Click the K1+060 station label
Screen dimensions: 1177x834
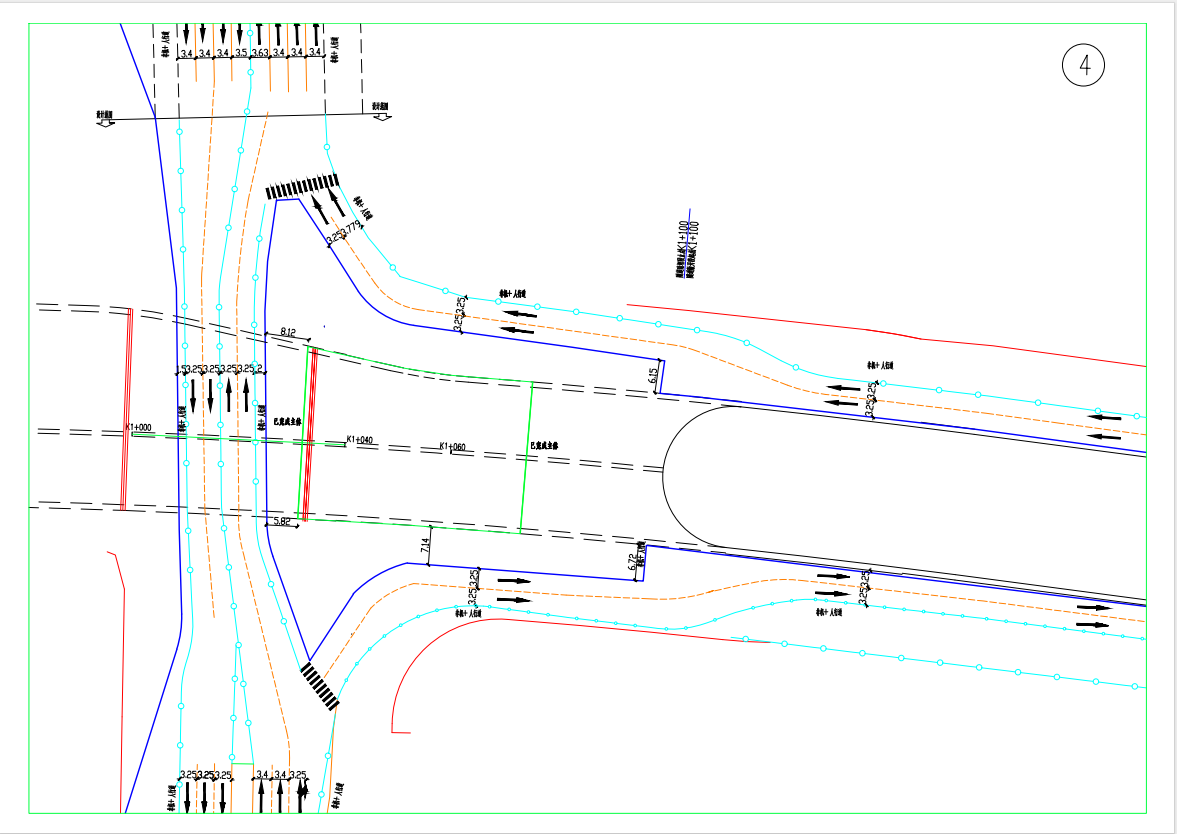(452, 446)
